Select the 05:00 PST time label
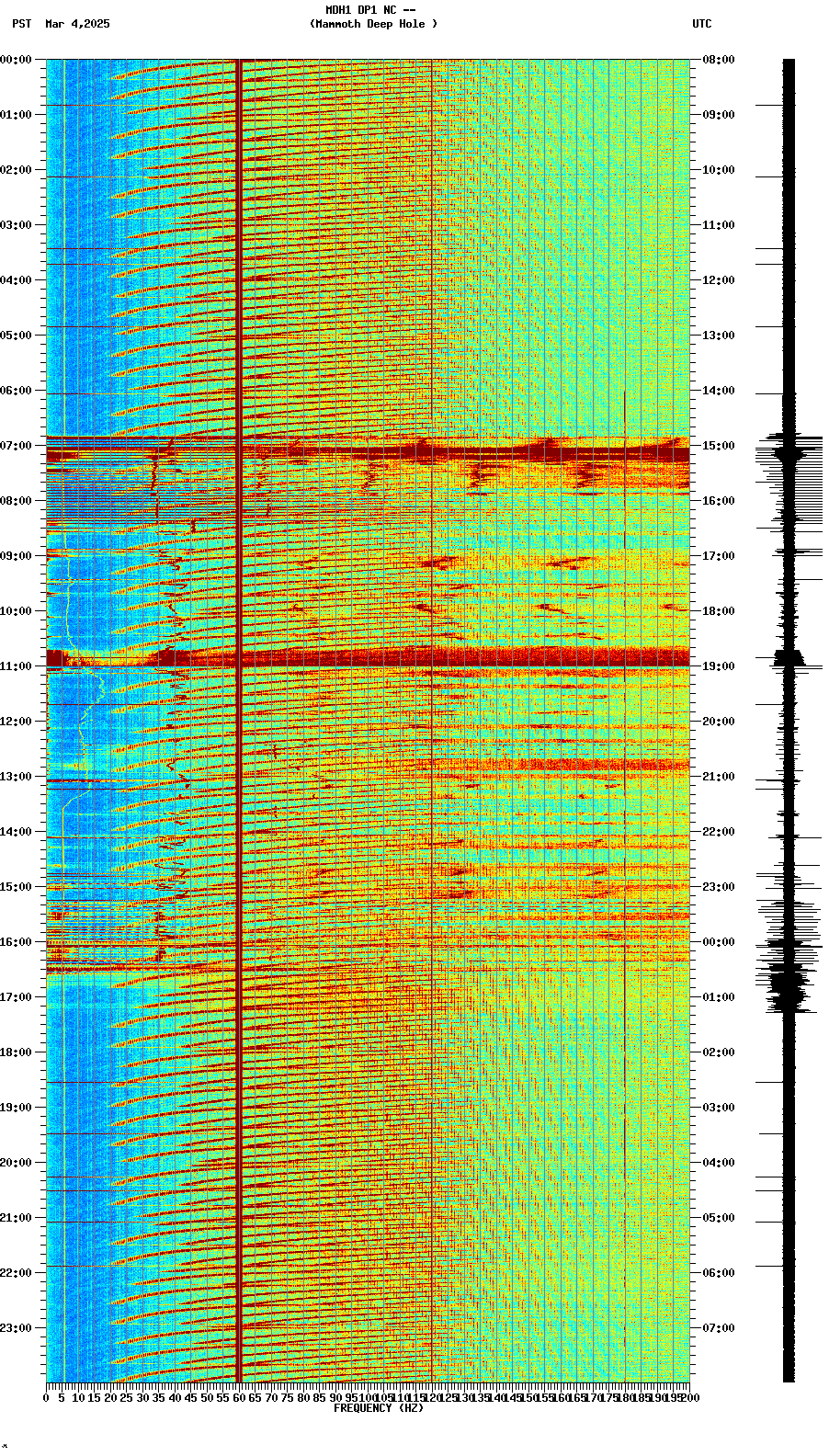829x1456 pixels. (x=16, y=336)
